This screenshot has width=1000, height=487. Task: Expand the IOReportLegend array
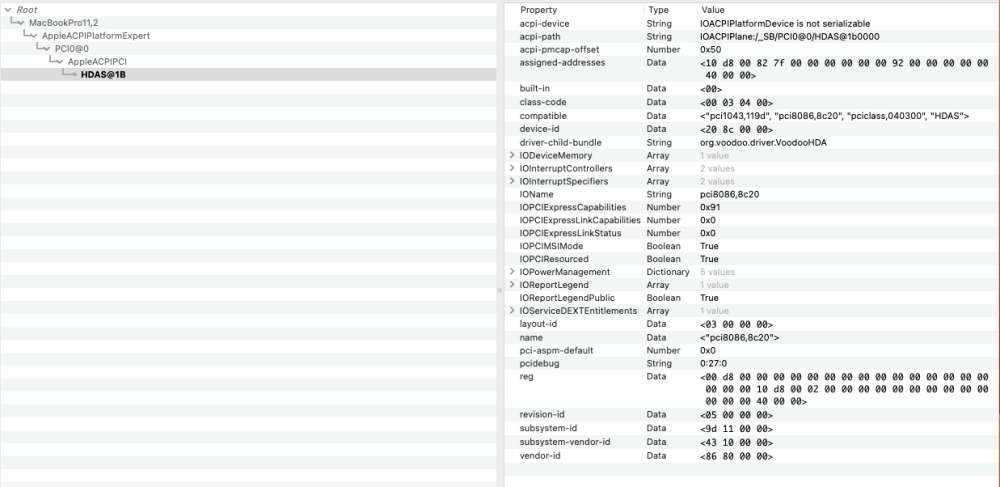pos(511,285)
